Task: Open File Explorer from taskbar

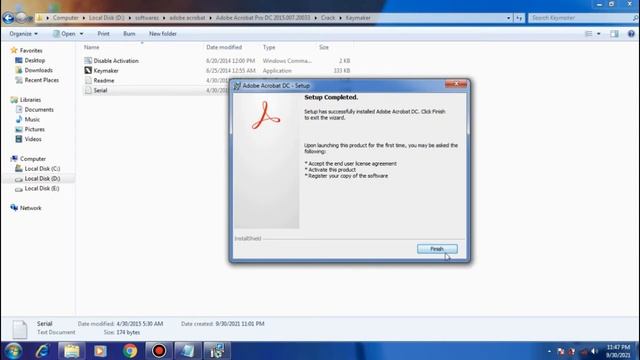Action: [x=71, y=351]
